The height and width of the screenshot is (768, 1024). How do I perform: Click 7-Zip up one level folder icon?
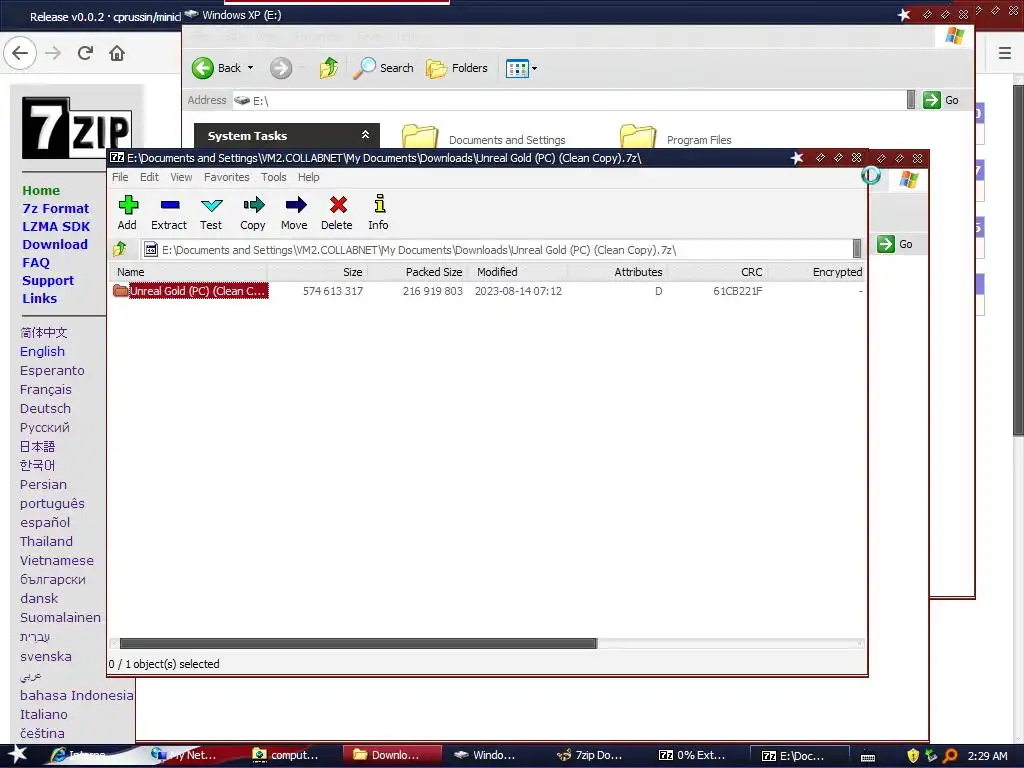coord(120,249)
